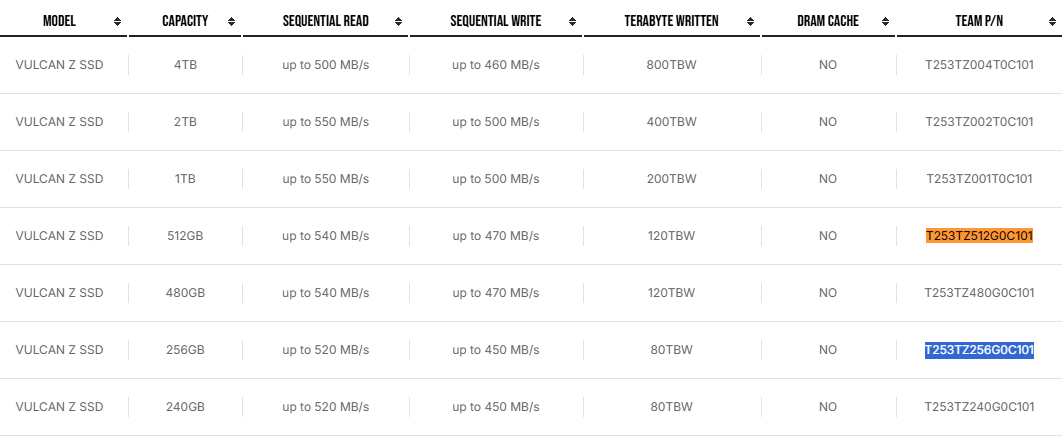Click part number T253TZ240G0C101
The width and height of the screenshot is (1062, 438).
click(979, 407)
